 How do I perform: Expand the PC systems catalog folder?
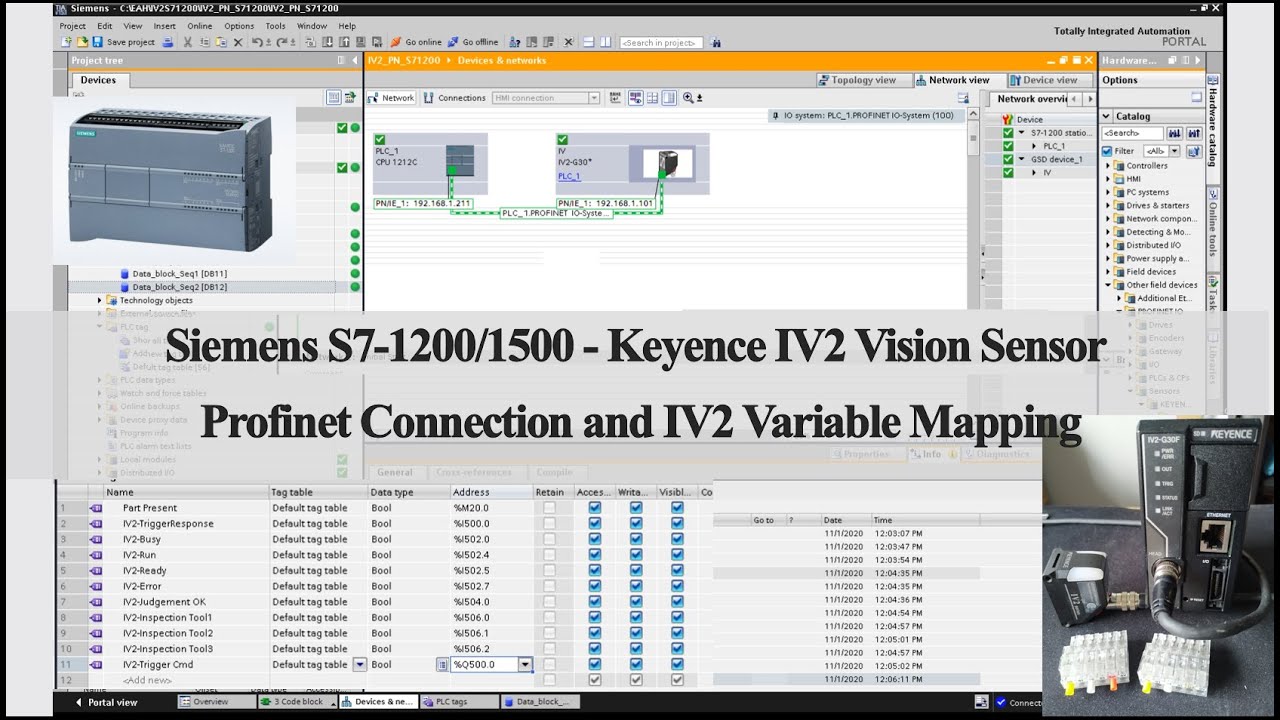1108,192
